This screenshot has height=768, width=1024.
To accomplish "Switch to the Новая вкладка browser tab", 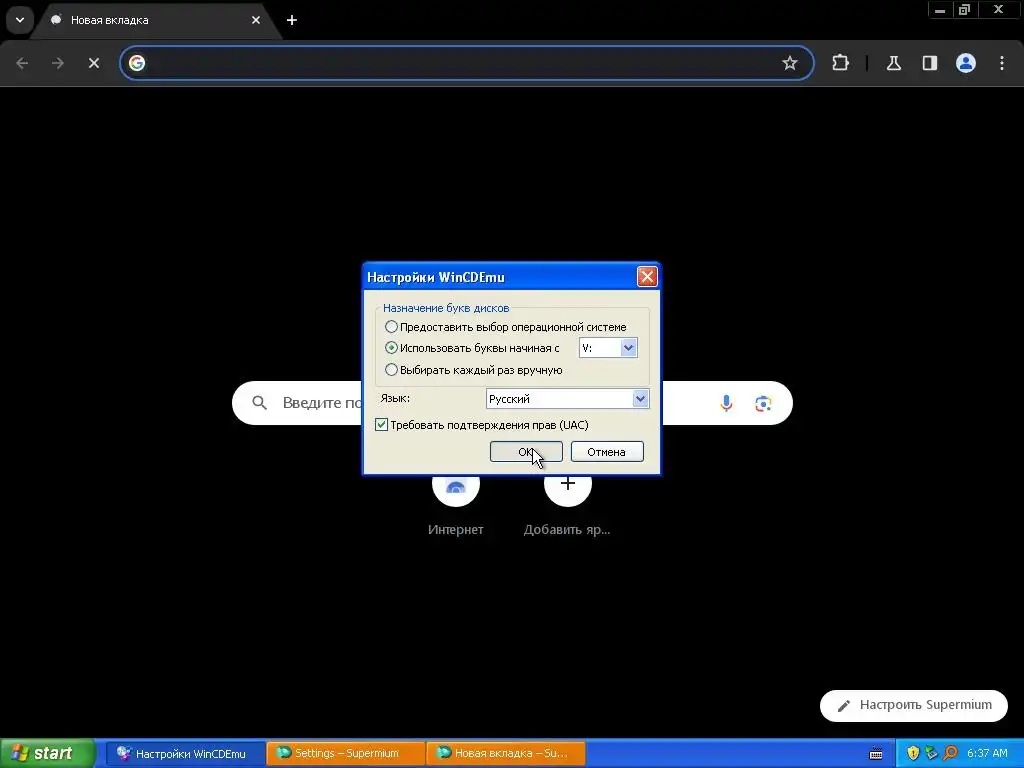I will [x=150, y=20].
